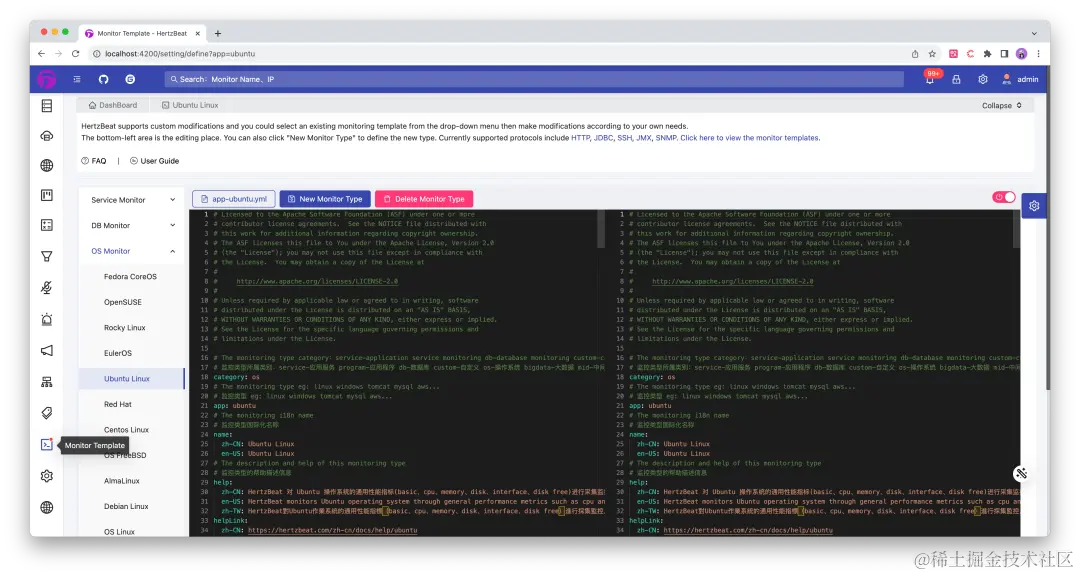Open the Monitor Template icon in the sidebar
The height and width of the screenshot is (576, 1080).
point(47,444)
